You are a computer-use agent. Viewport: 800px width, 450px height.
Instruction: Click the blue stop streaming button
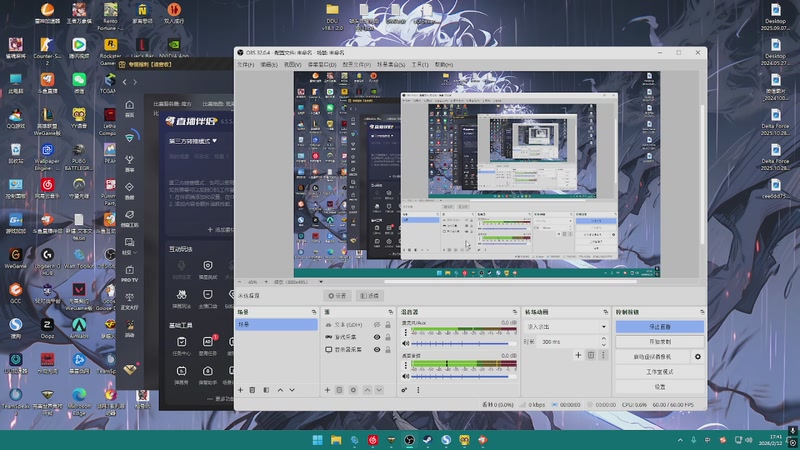660,327
